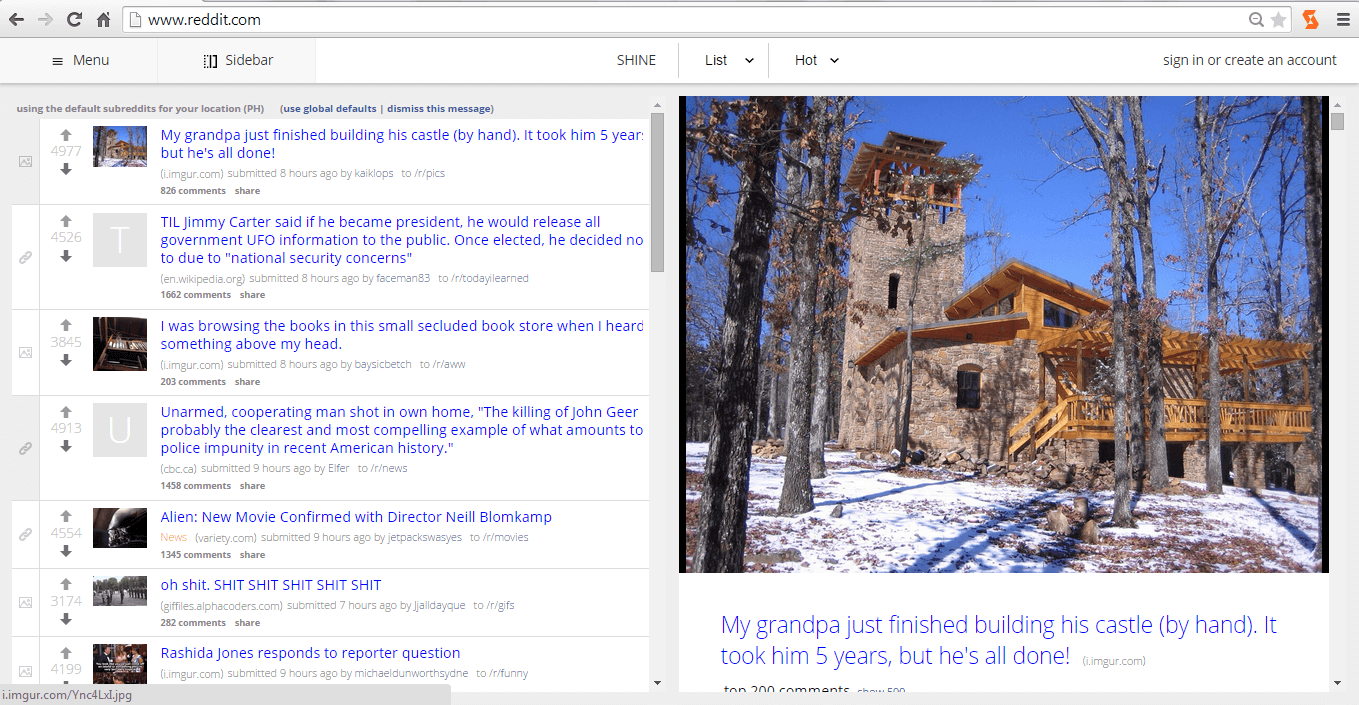The height and width of the screenshot is (705, 1359).
Task: Click the browser forward arrow
Action: click(x=45, y=19)
